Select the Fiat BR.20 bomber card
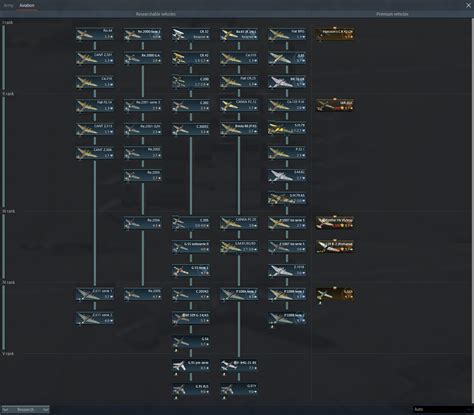 (287, 34)
